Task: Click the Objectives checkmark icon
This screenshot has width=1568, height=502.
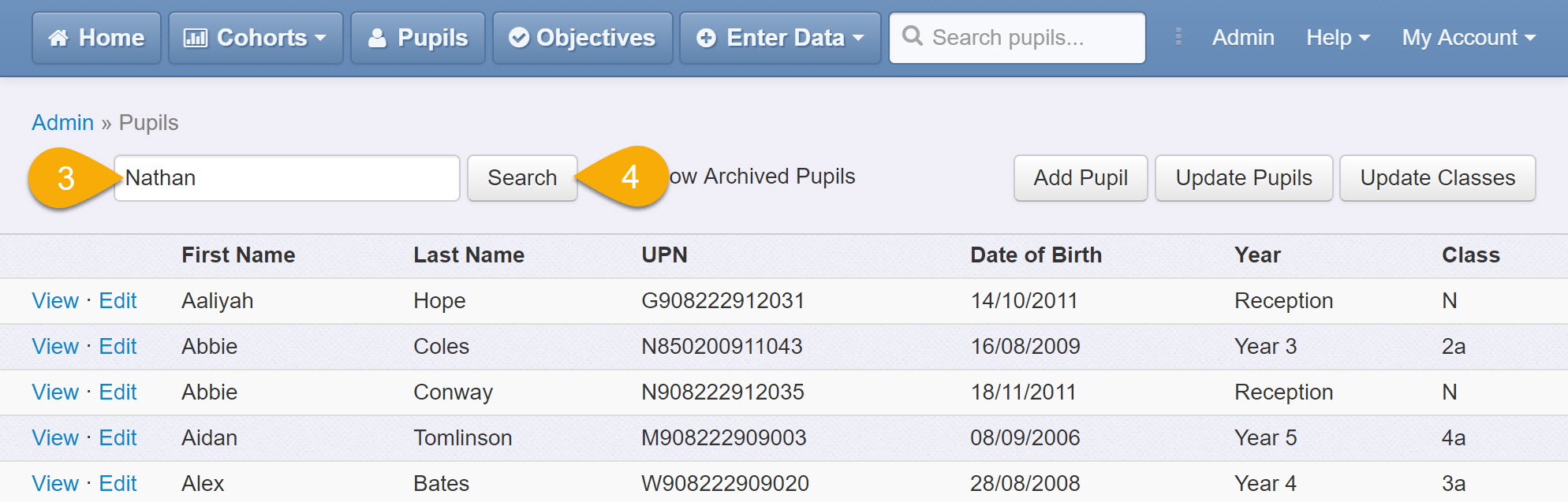Action: [519, 38]
